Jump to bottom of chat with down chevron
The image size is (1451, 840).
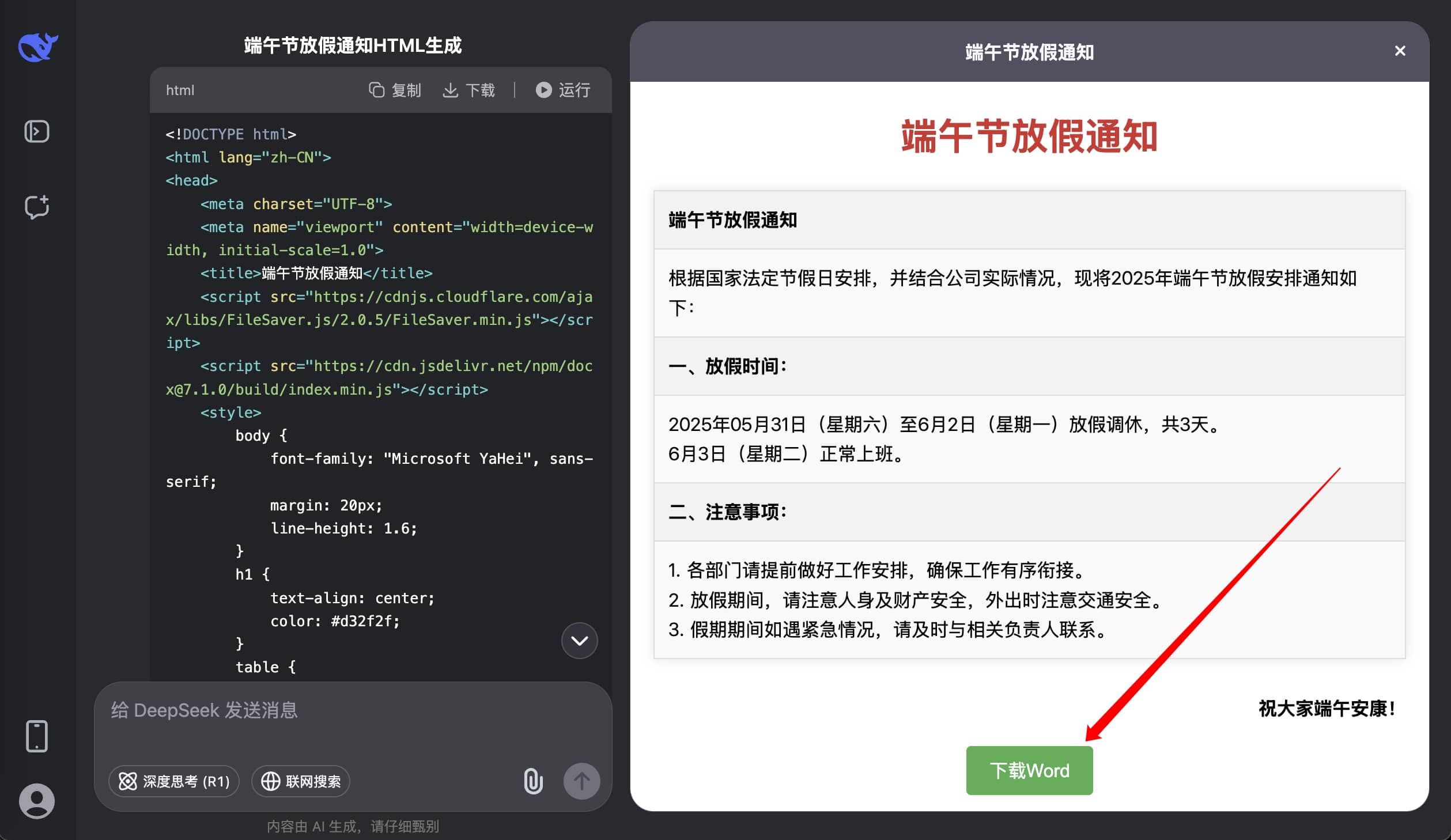[x=579, y=641]
